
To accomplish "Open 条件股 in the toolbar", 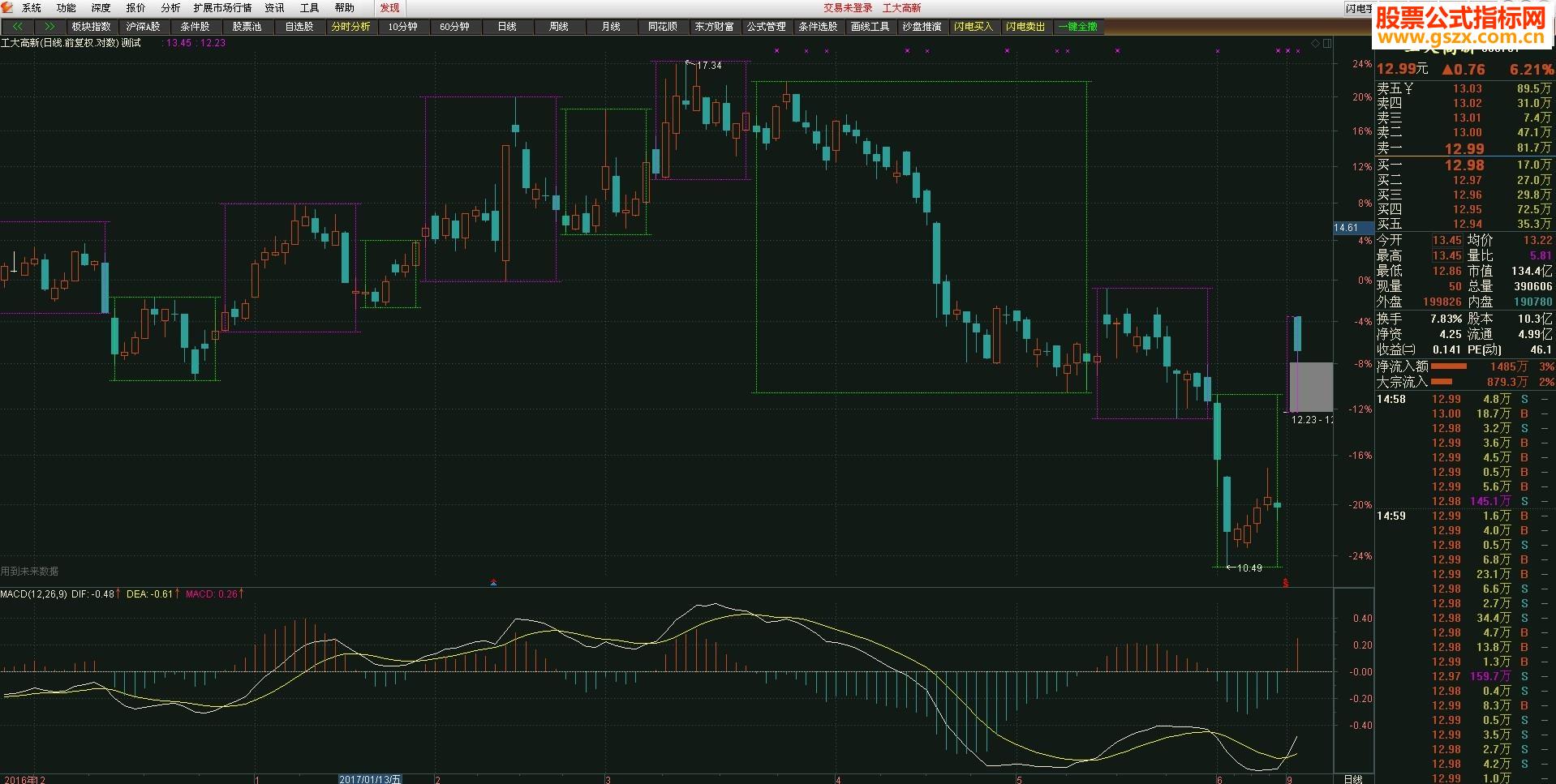I will point(196,27).
